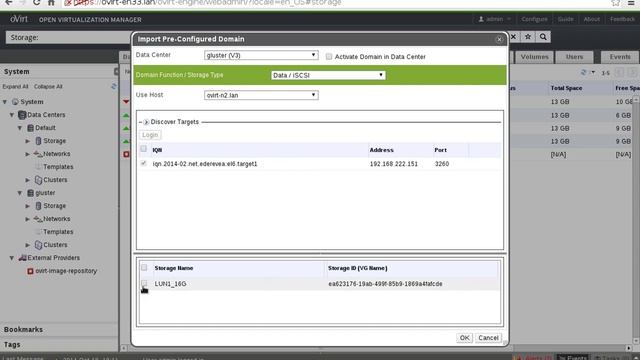Image resolution: width=640 pixels, height=360 pixels.
Task: Open the About menu item
Action: click(x=591, y=19)
